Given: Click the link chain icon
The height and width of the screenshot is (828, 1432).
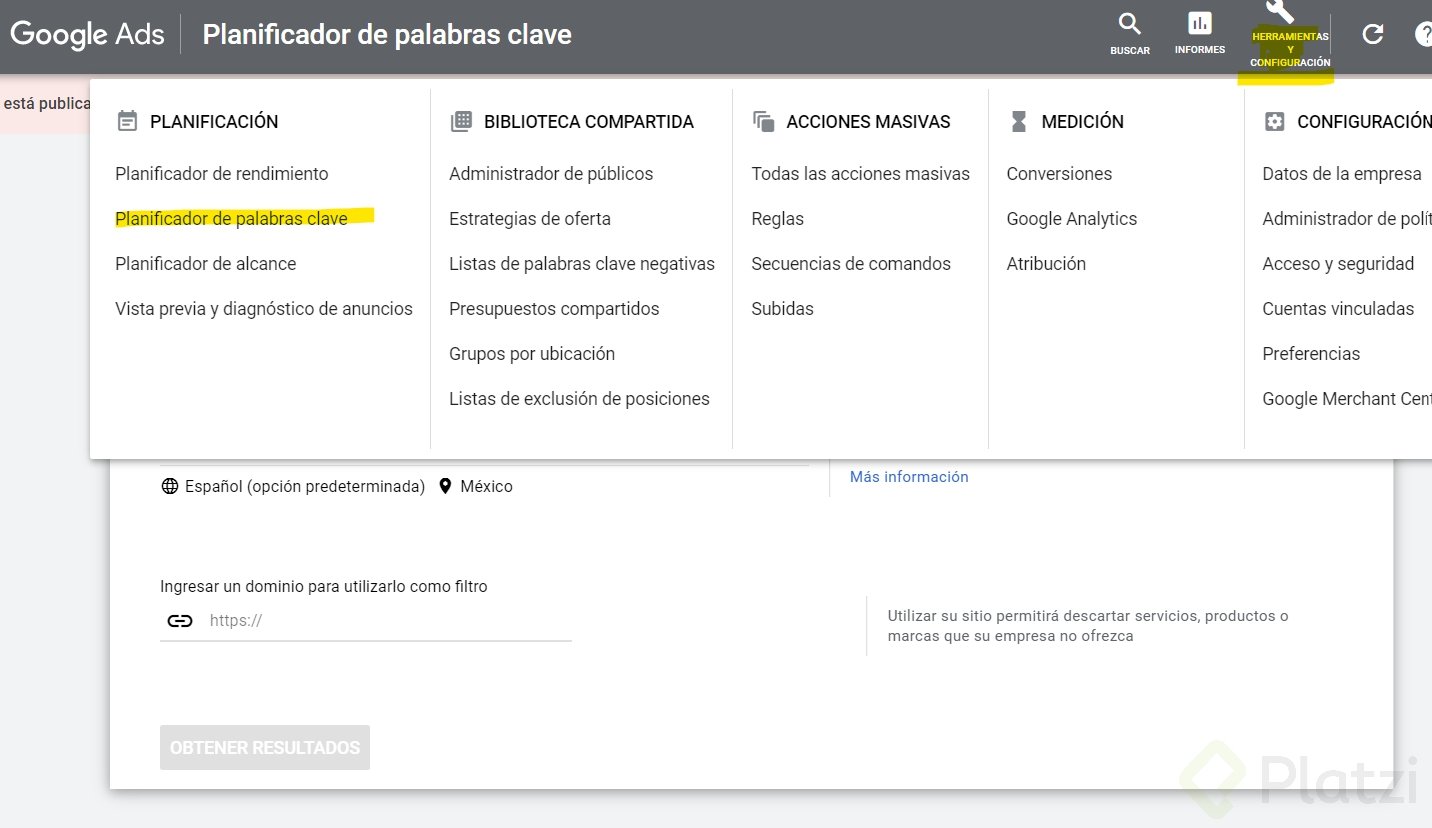Looking at the screenshot, I should [180, 621].
